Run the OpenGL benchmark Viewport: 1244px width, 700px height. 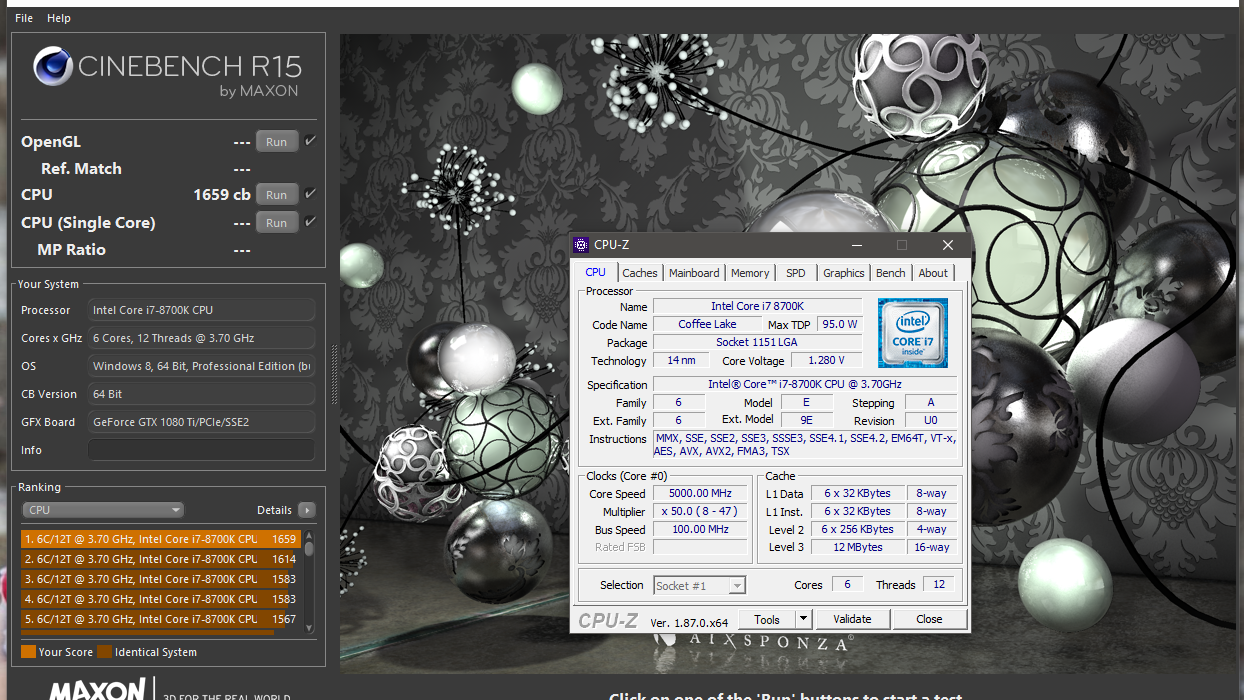coord(277,142)
